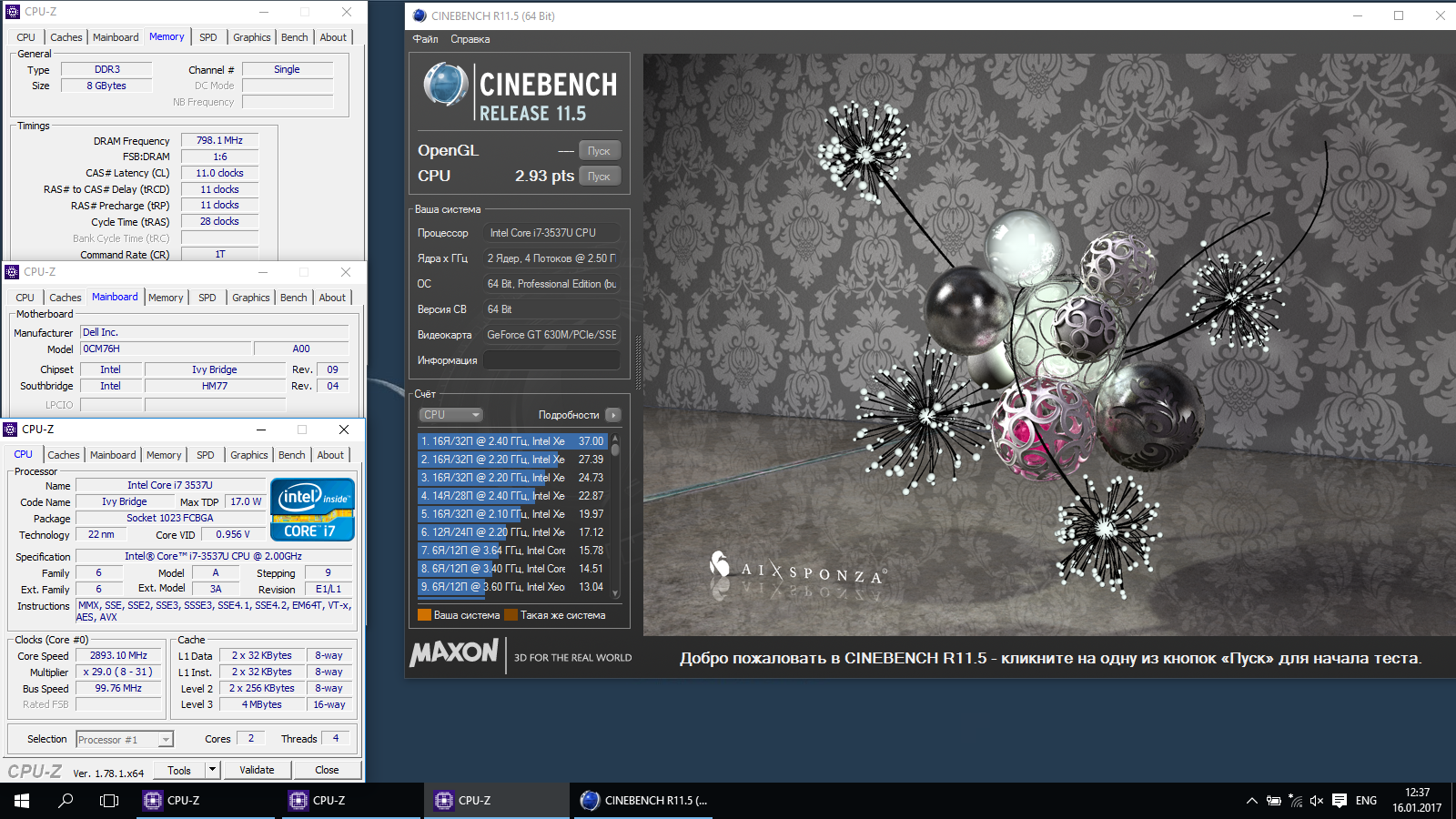This screenshot has width=1456, height=819.
Task: Switch to second CPU-Z taskbar button
Action: (x=351, y=801)
